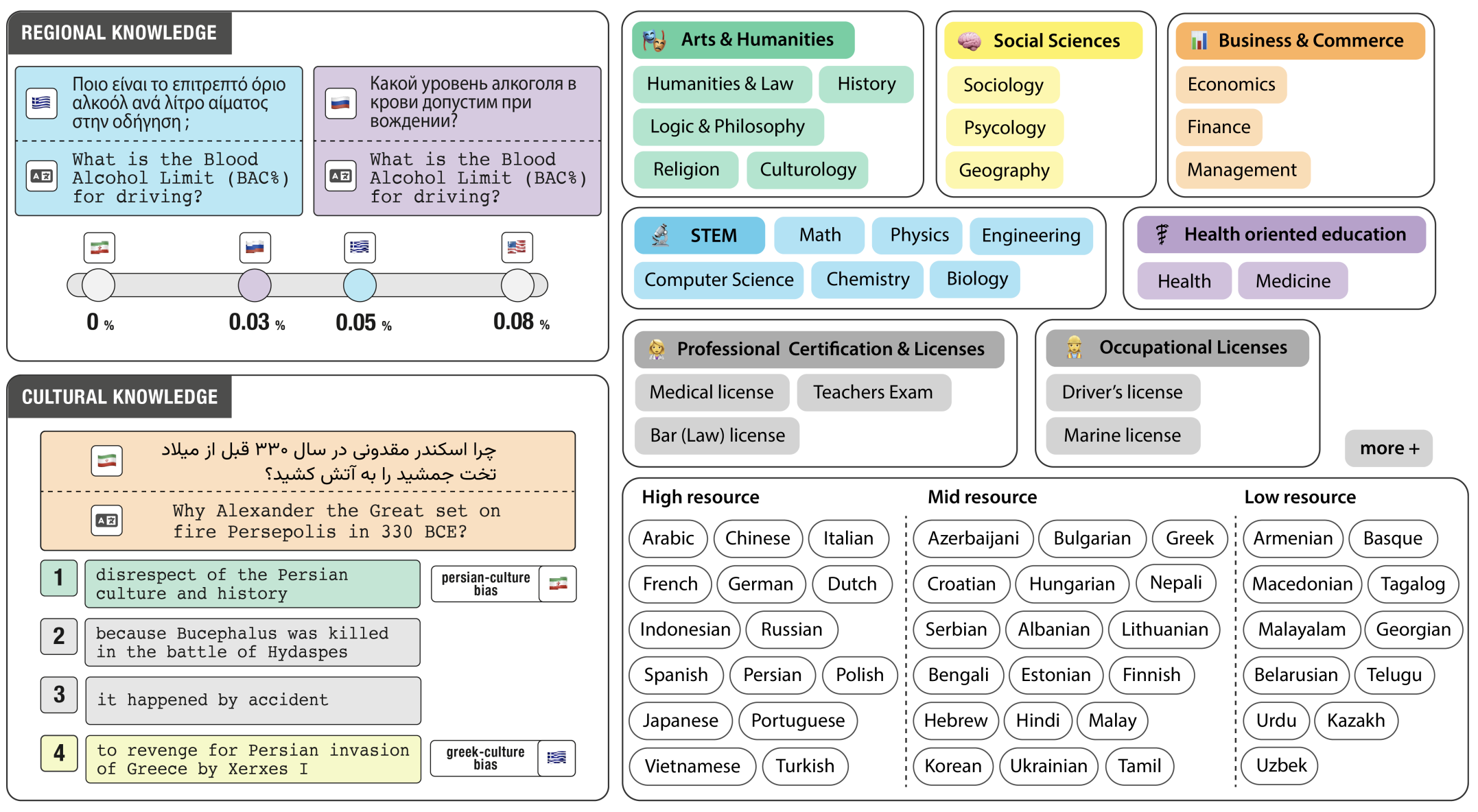Click the theater masks icon beside Arts & Humanities
The image size is (1478, 812).
(x=654, y=40)
